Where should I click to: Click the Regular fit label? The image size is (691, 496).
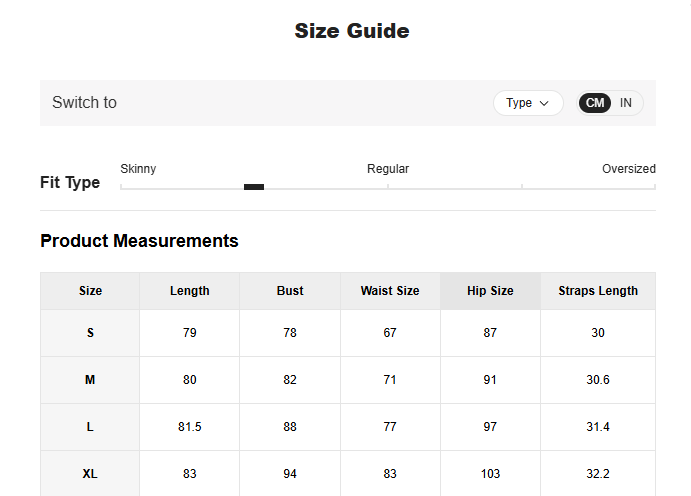pyautogui.click(x=388, y=169)
